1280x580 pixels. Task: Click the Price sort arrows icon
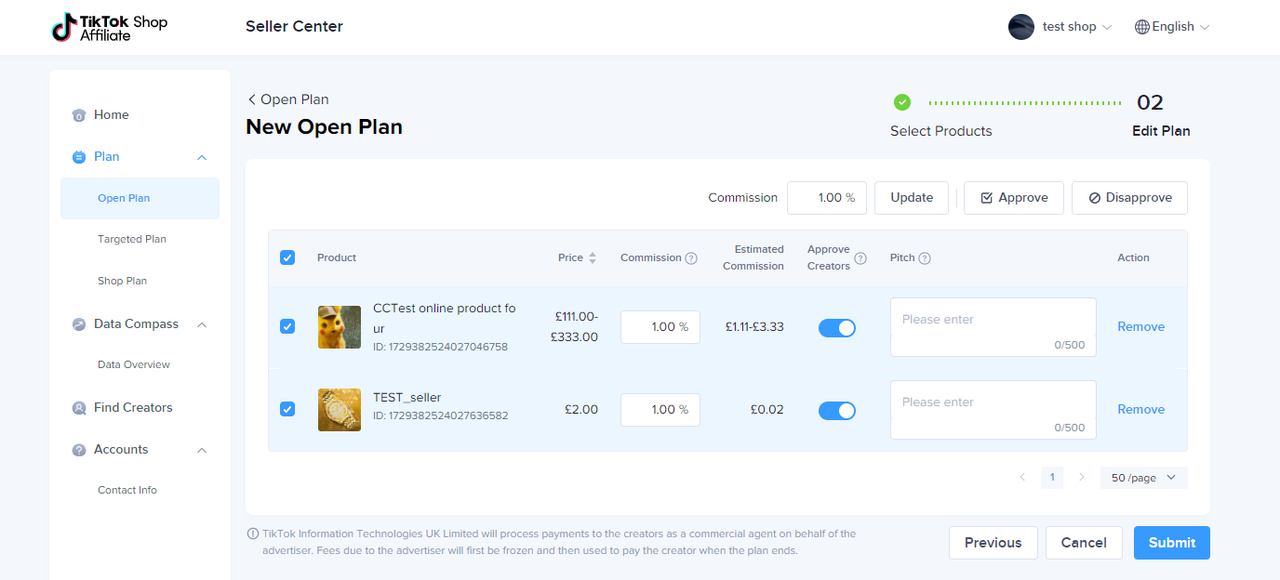[x=592, y=258]
